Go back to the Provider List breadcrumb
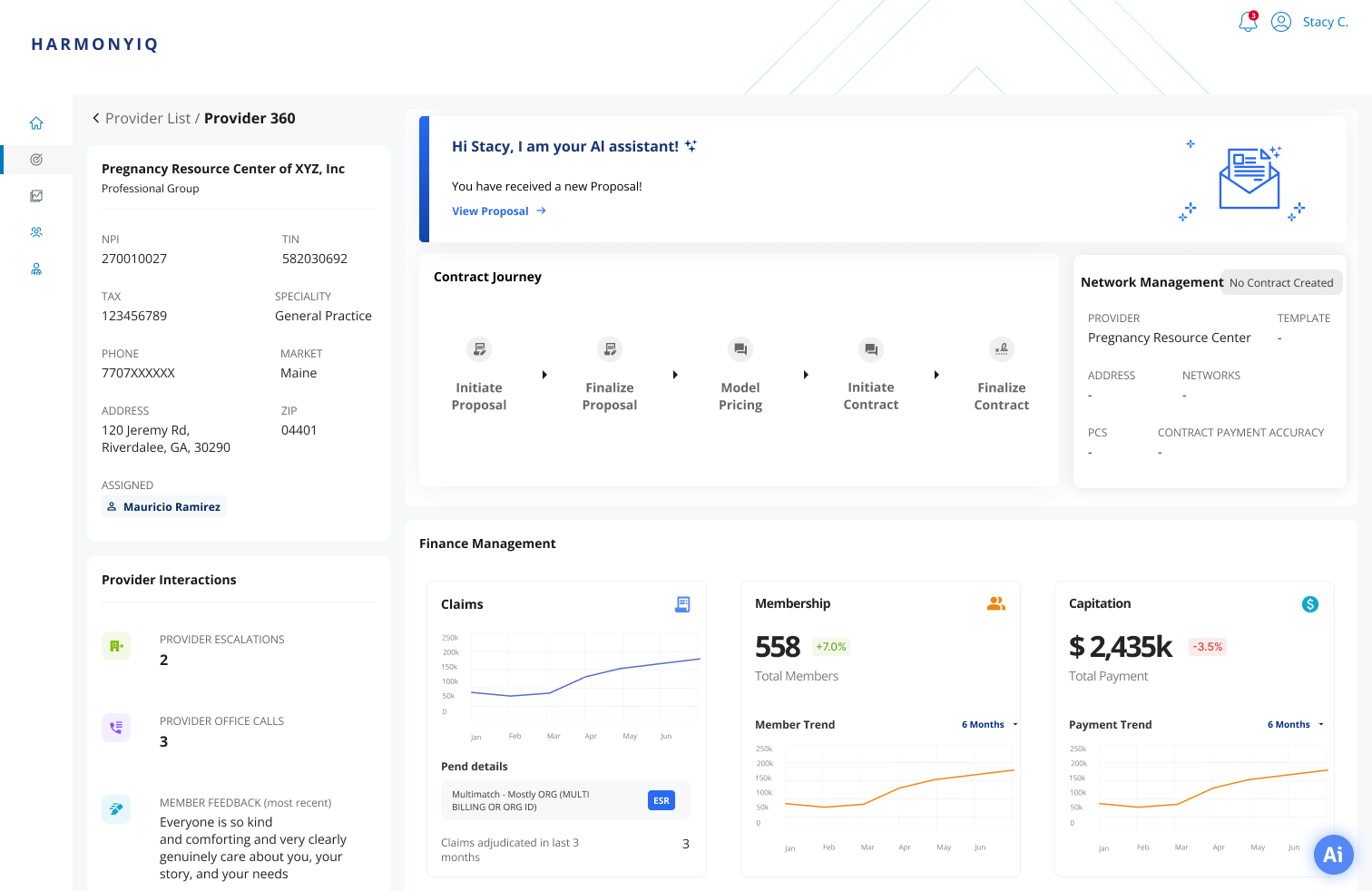This screenshot has width=1372, height=891. pyautogui.click(x=147, y=118)
